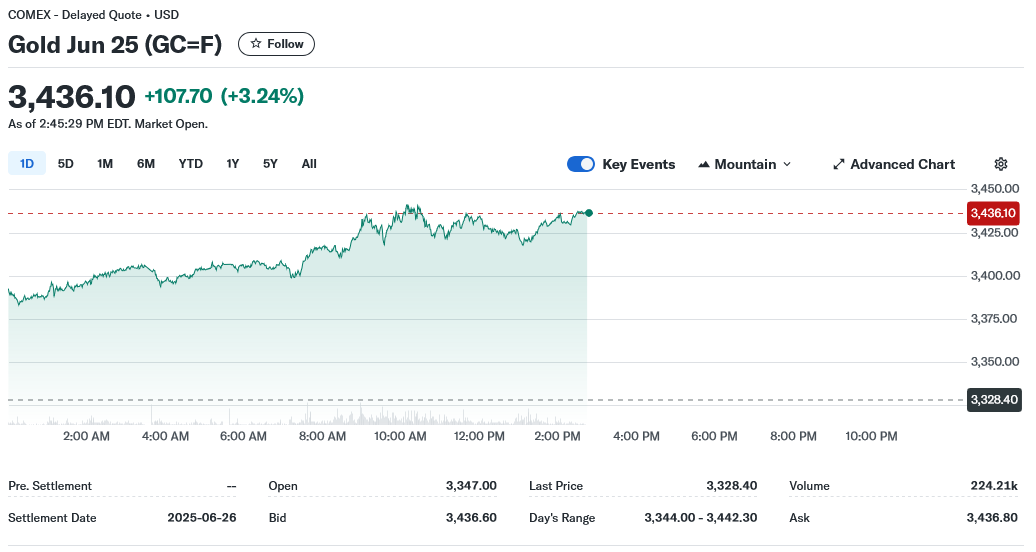This screenshot has width=1036, height=552.
Task: Click the Gold Jun 25 (GC=F) title
Action: tap(115, 44)
